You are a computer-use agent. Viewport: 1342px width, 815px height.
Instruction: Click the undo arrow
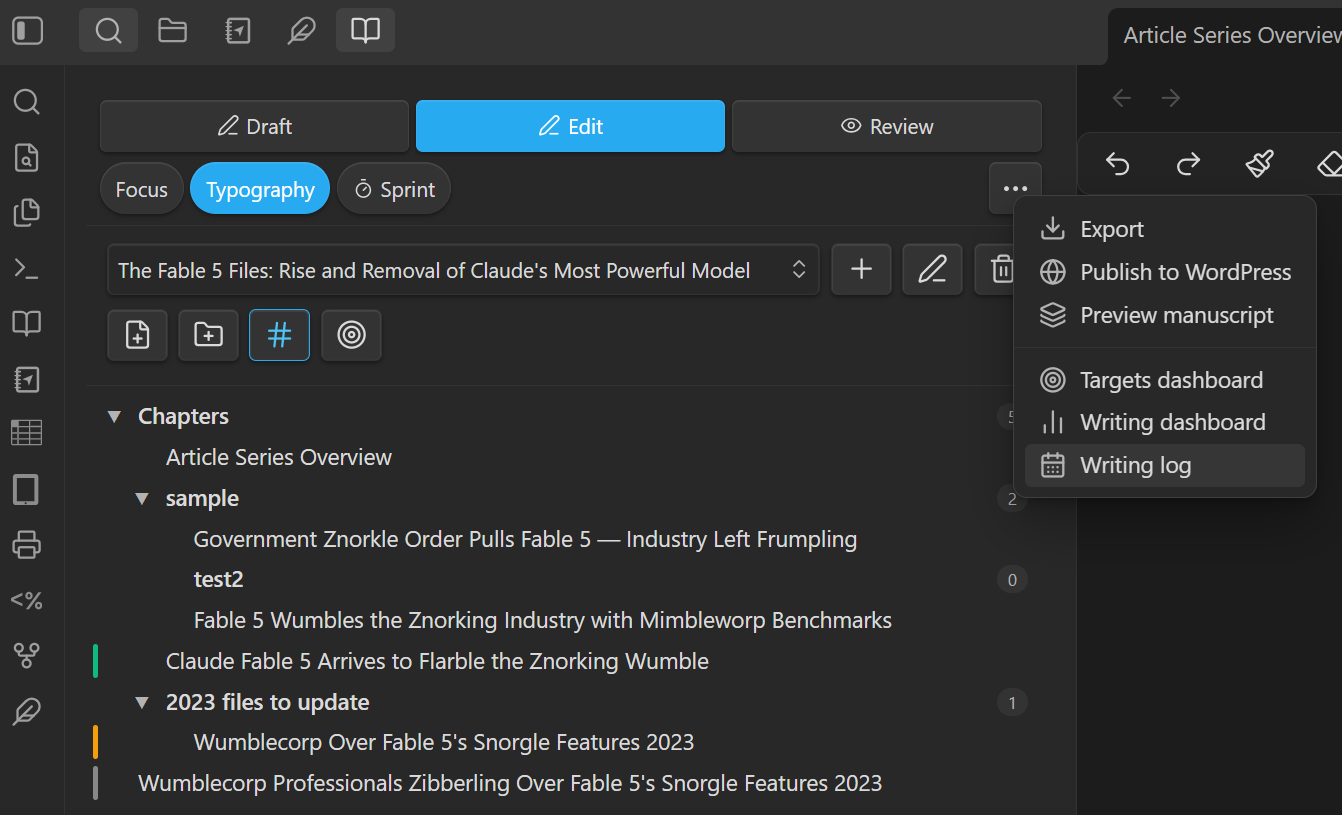(x=1117, y=163)
